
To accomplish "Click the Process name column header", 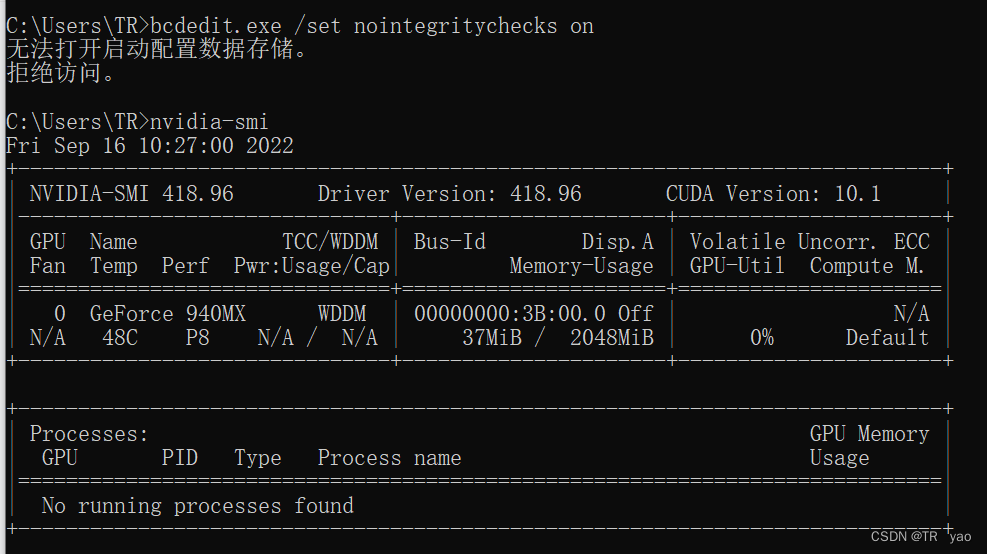I will coord(389,458).
